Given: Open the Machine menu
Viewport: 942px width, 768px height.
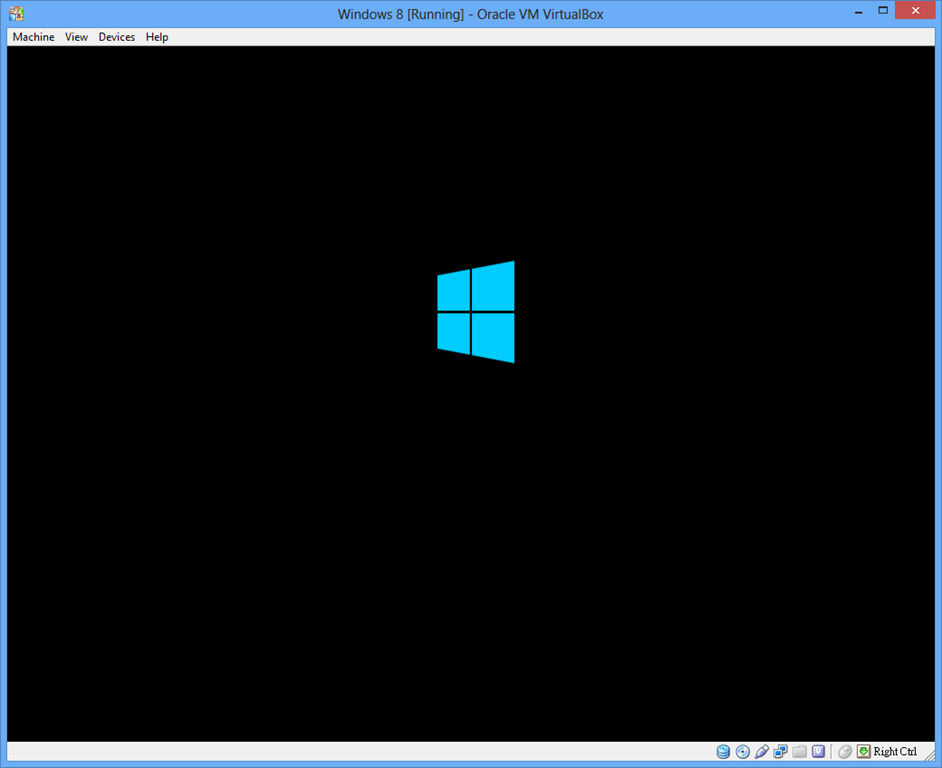Looking at the screenshot, I should point(34,37).
